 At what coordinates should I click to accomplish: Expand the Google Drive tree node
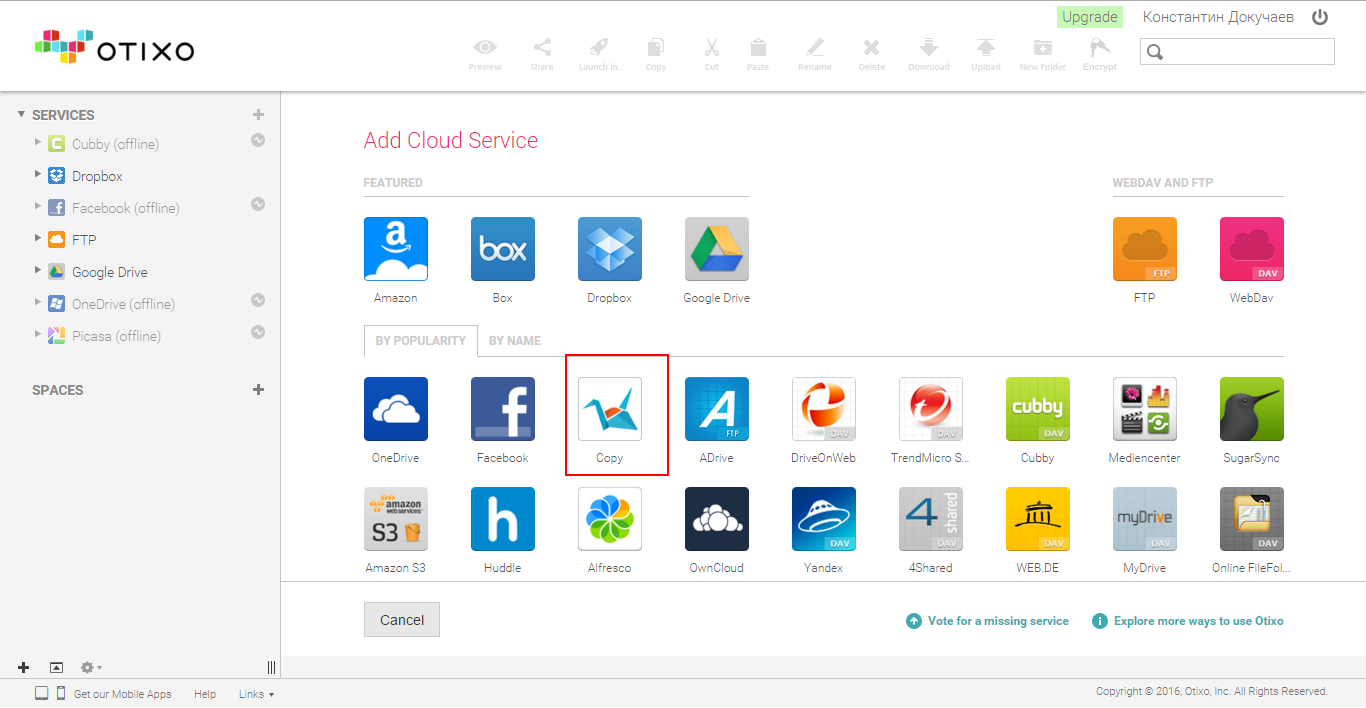coord(38,270)
